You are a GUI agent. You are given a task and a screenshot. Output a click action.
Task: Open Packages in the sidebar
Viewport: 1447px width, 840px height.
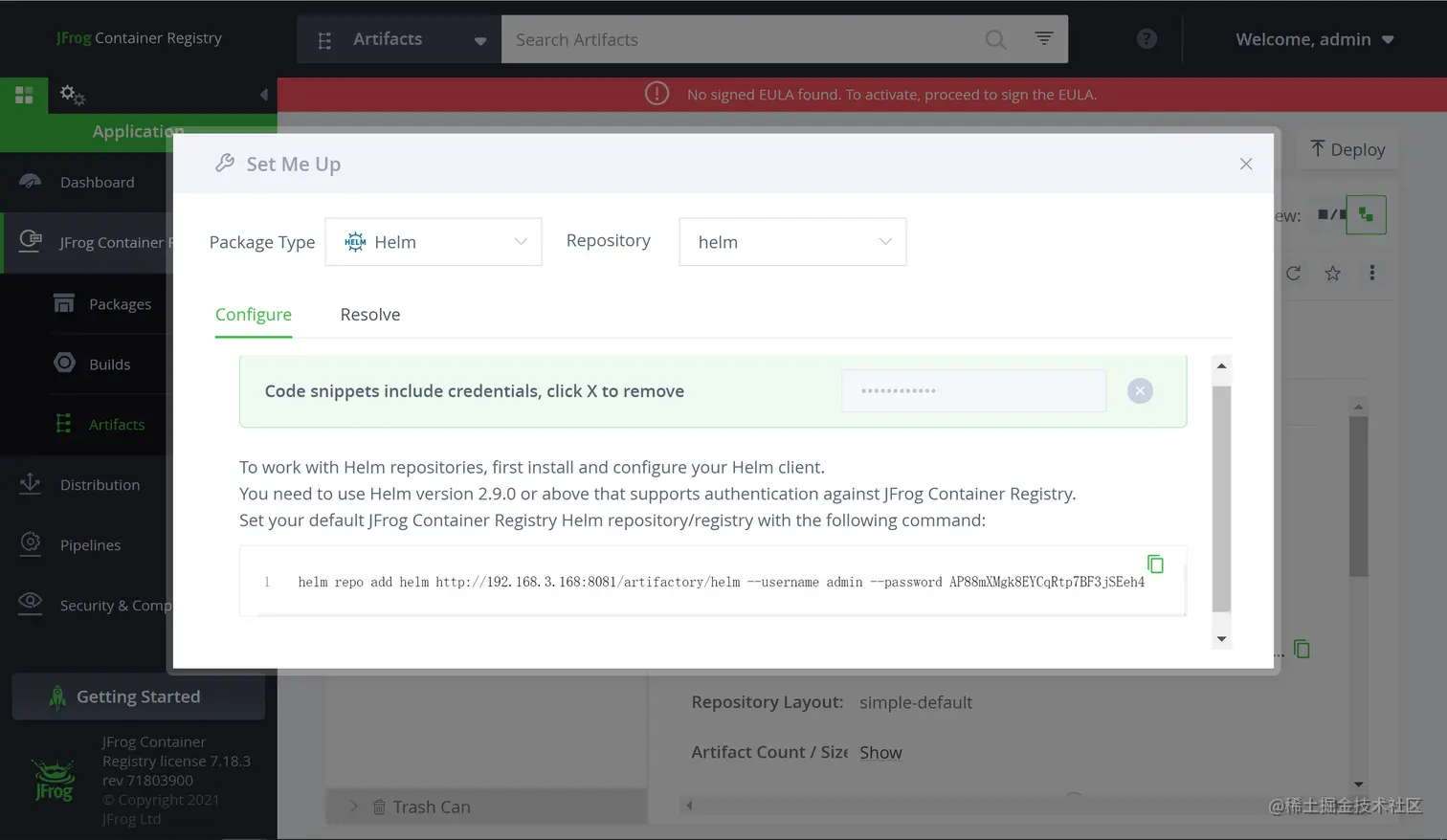(x=120, y=304)
